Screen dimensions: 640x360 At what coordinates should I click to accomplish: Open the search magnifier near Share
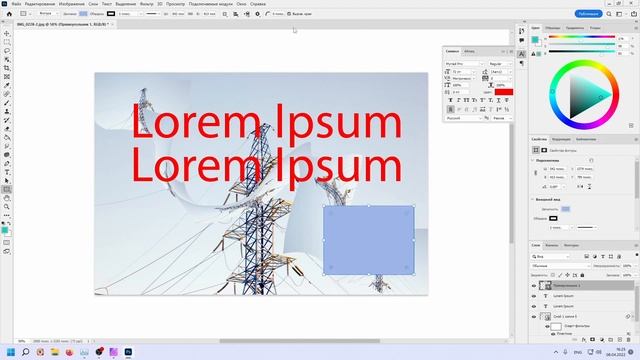609,14
